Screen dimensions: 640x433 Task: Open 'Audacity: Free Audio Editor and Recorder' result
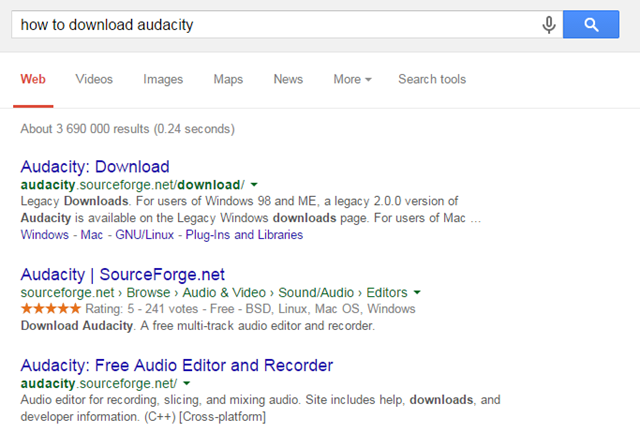tap(177, 365)
